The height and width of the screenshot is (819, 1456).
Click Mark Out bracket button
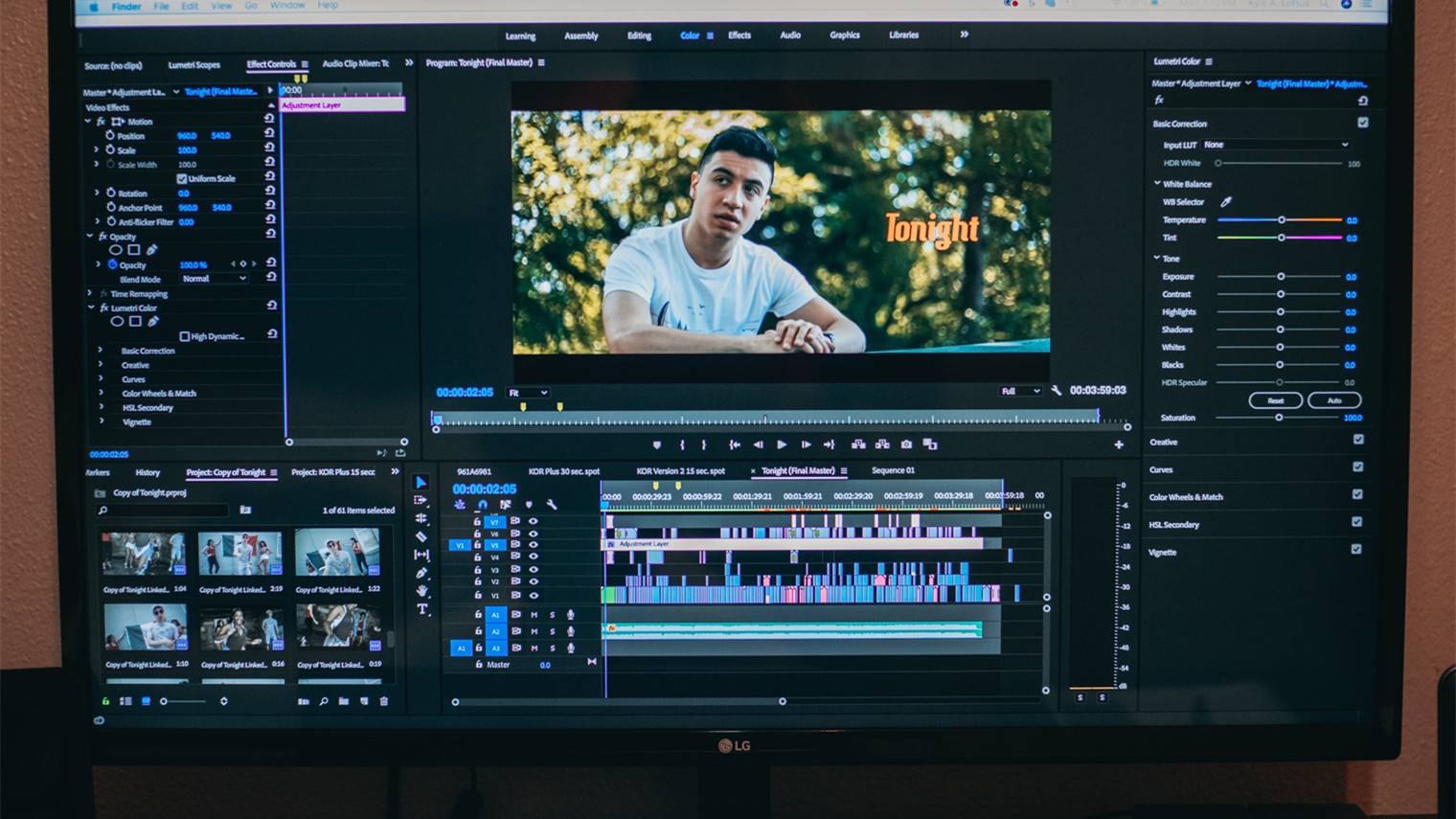pyautogui.click(x=704, y=444)
